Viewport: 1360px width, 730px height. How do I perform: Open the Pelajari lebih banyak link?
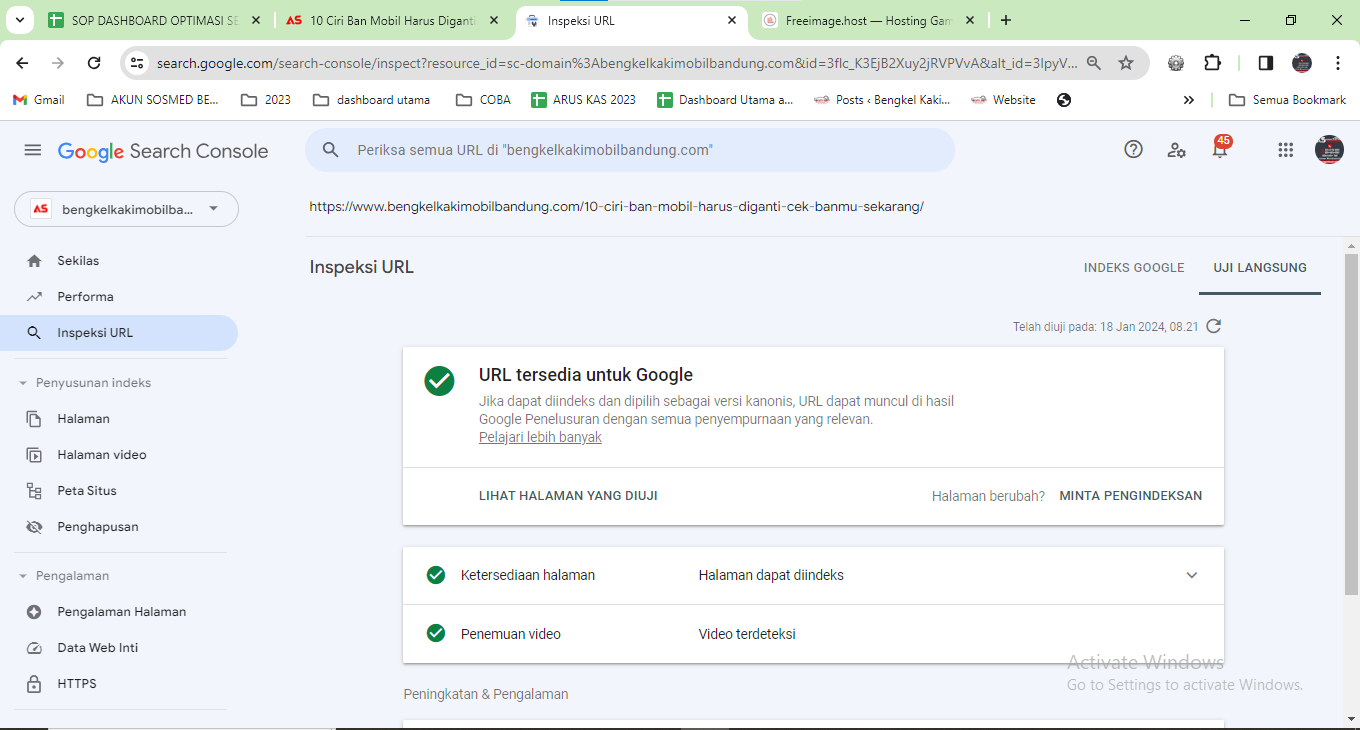[x=540, y=437]
